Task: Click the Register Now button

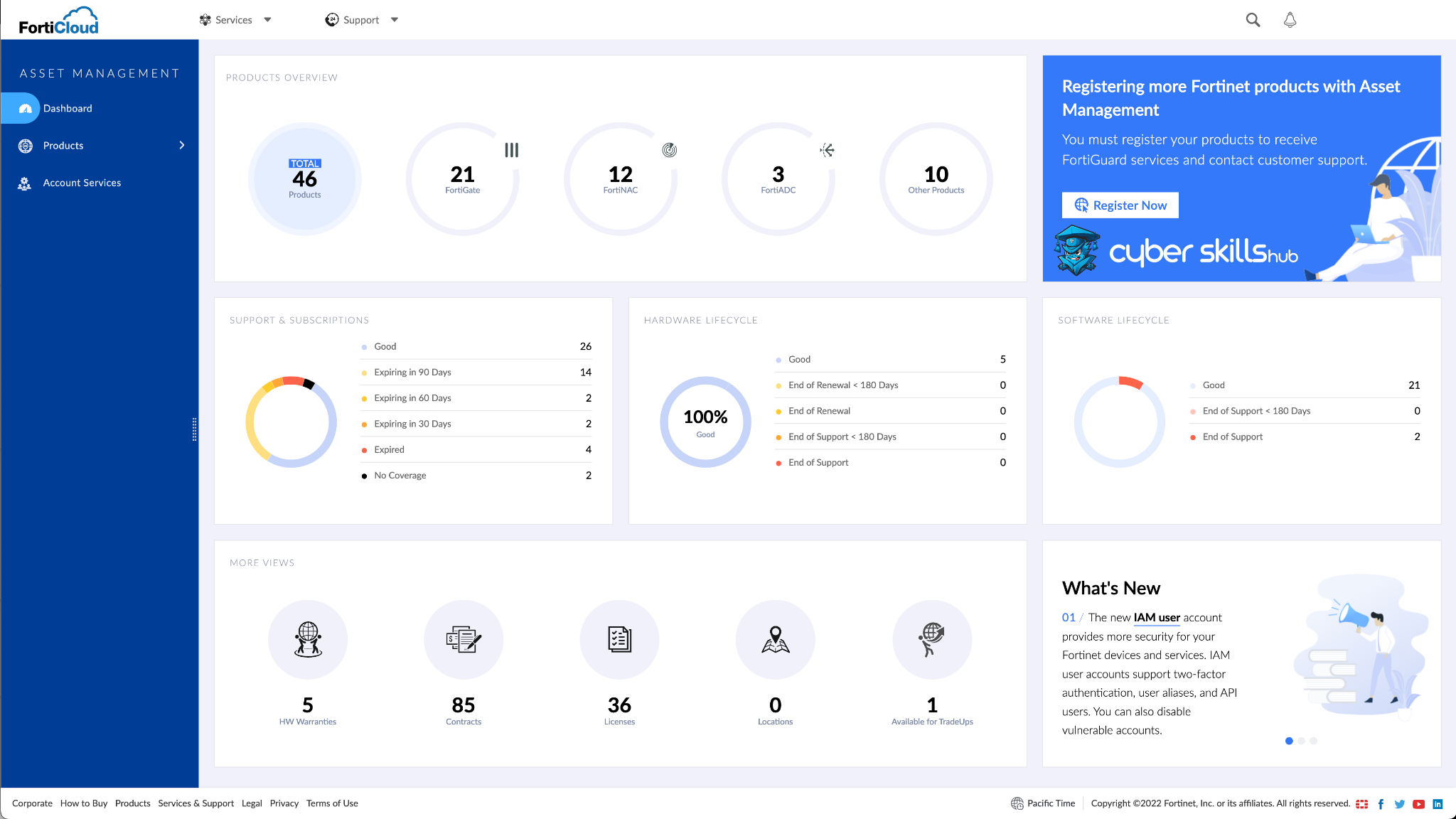Action: point(1120,205)
